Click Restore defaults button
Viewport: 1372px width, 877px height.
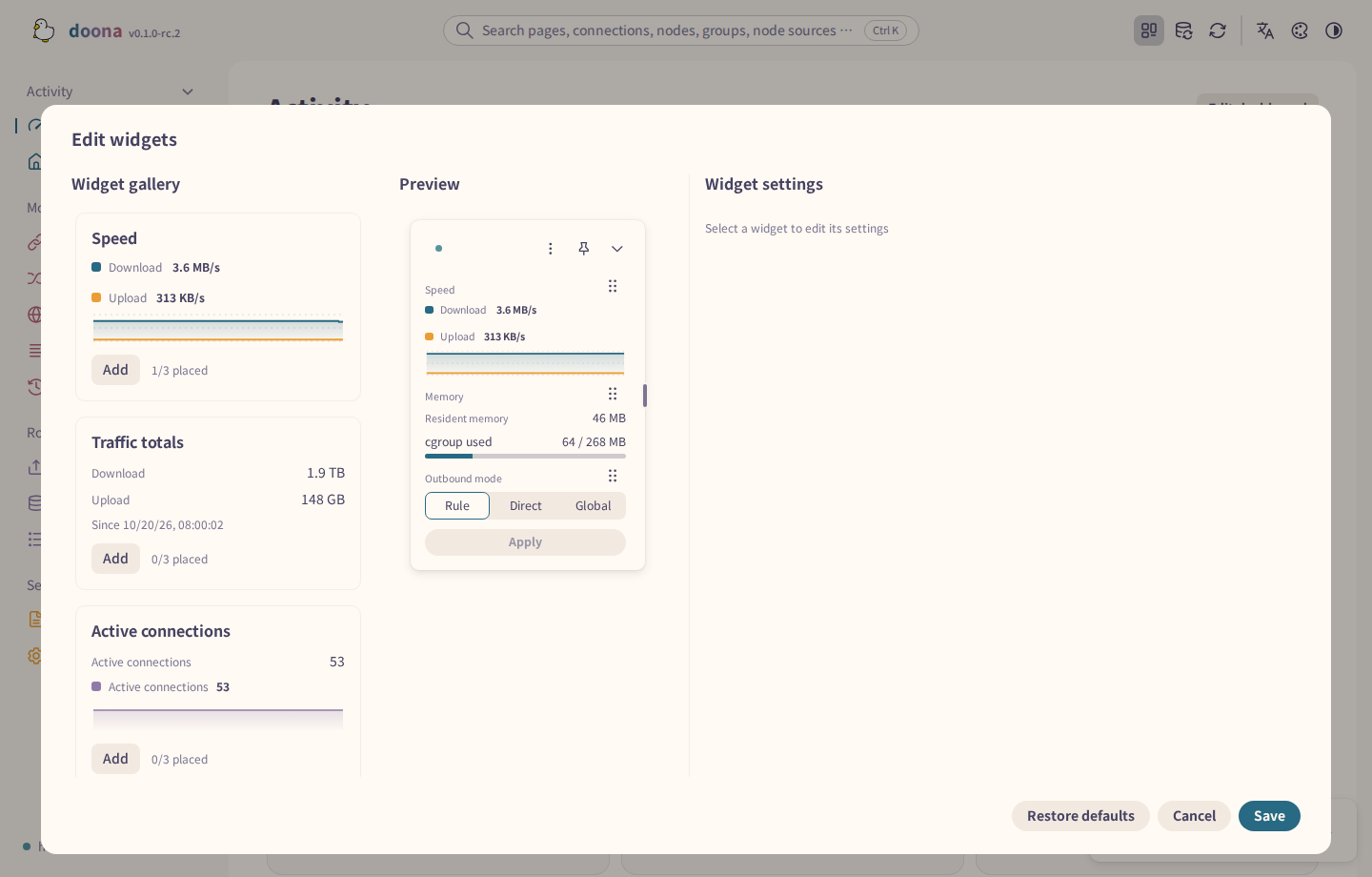(x=1080, y=816)
